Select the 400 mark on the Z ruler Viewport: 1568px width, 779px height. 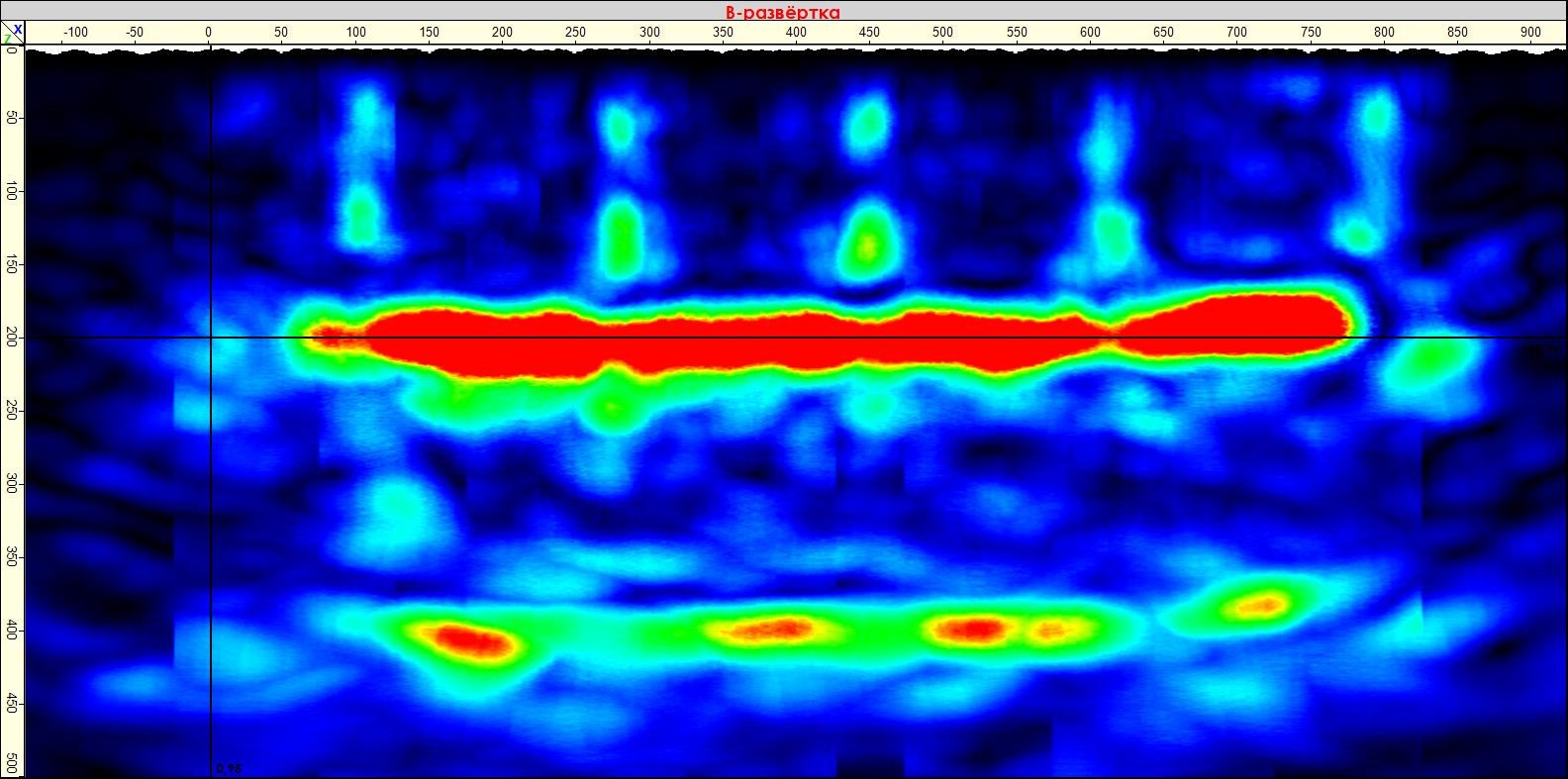[x=11, y=631]
